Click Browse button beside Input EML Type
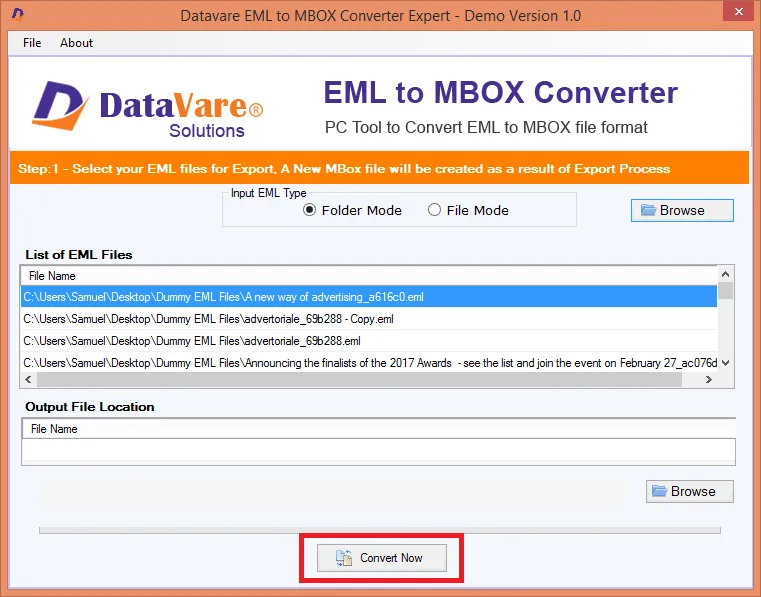Image resolution: width=761 pixels, height=597 pixels. click(x=682, y=210)
